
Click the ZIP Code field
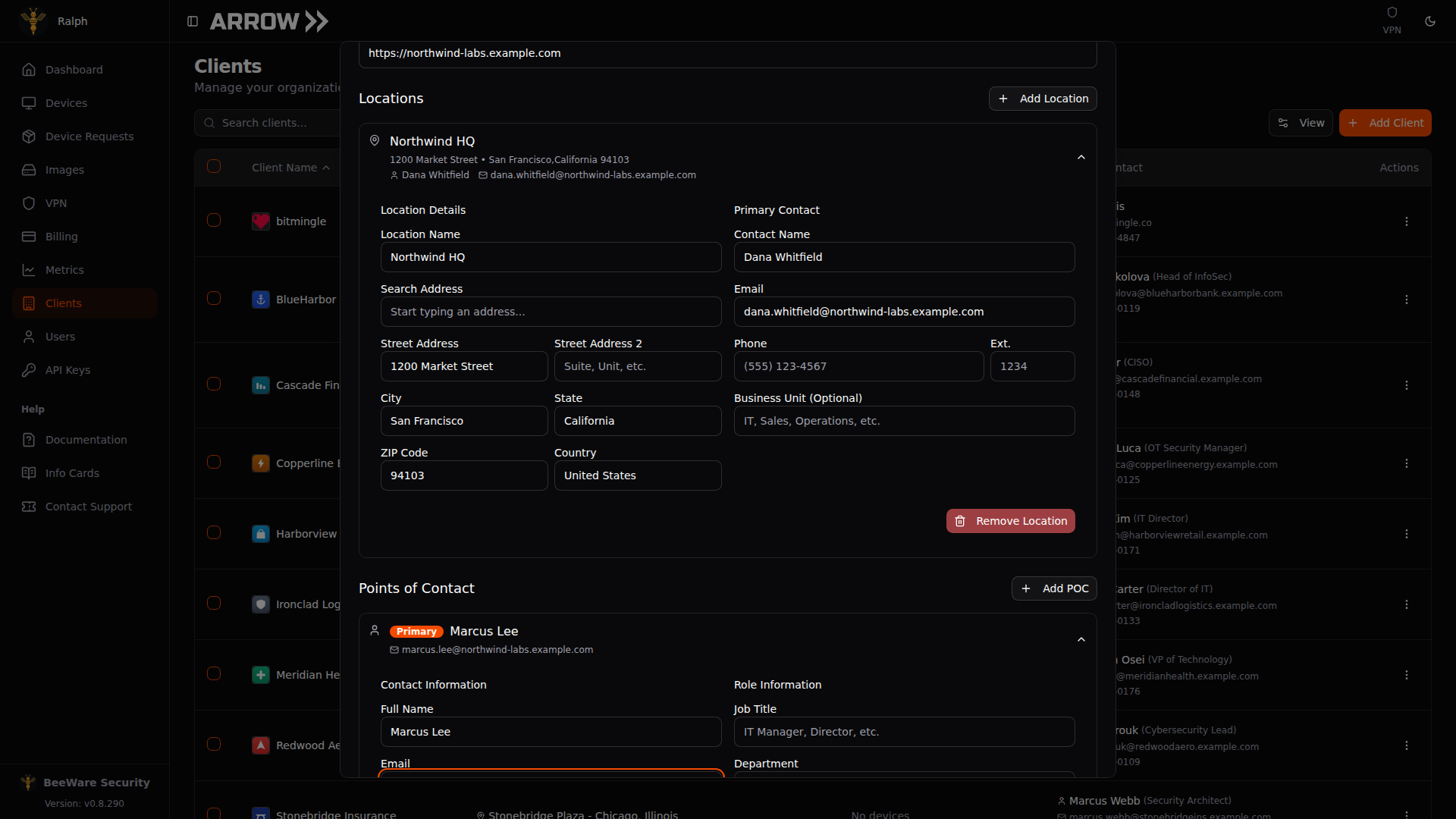(464, 475)
